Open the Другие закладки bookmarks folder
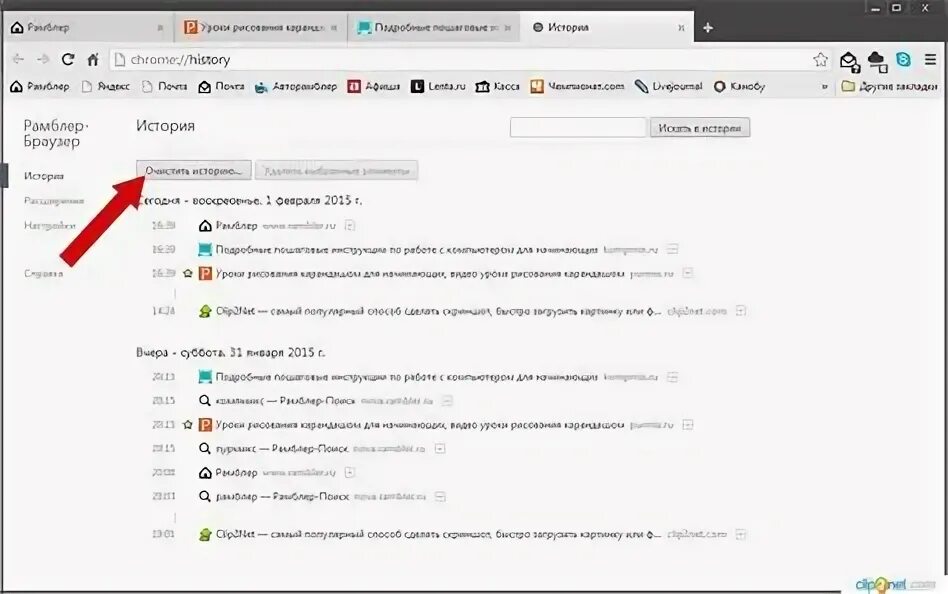948x594 pixels. [x=889, y=86]
